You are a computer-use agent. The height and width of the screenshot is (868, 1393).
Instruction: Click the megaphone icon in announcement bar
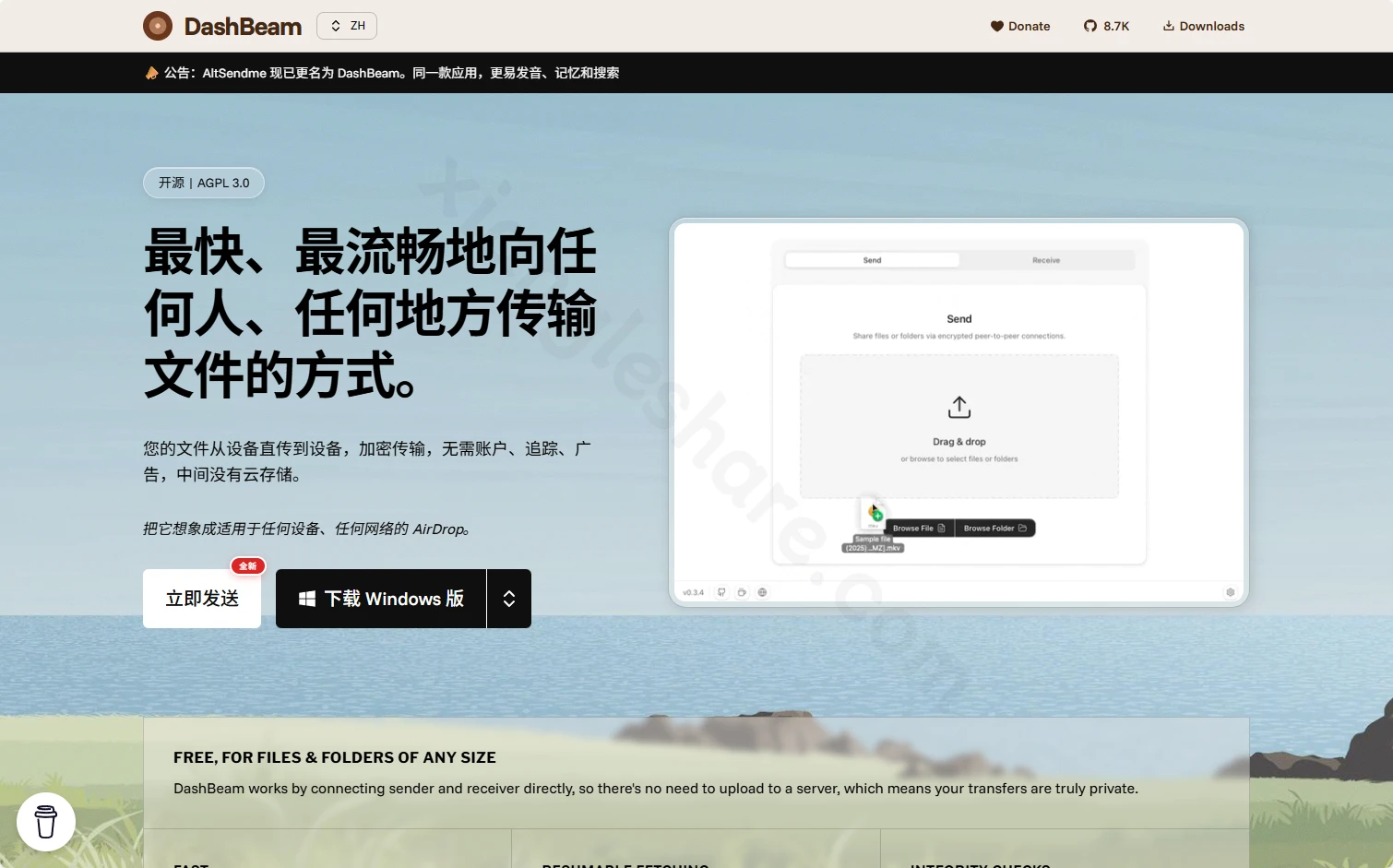[x=151, y=73]
